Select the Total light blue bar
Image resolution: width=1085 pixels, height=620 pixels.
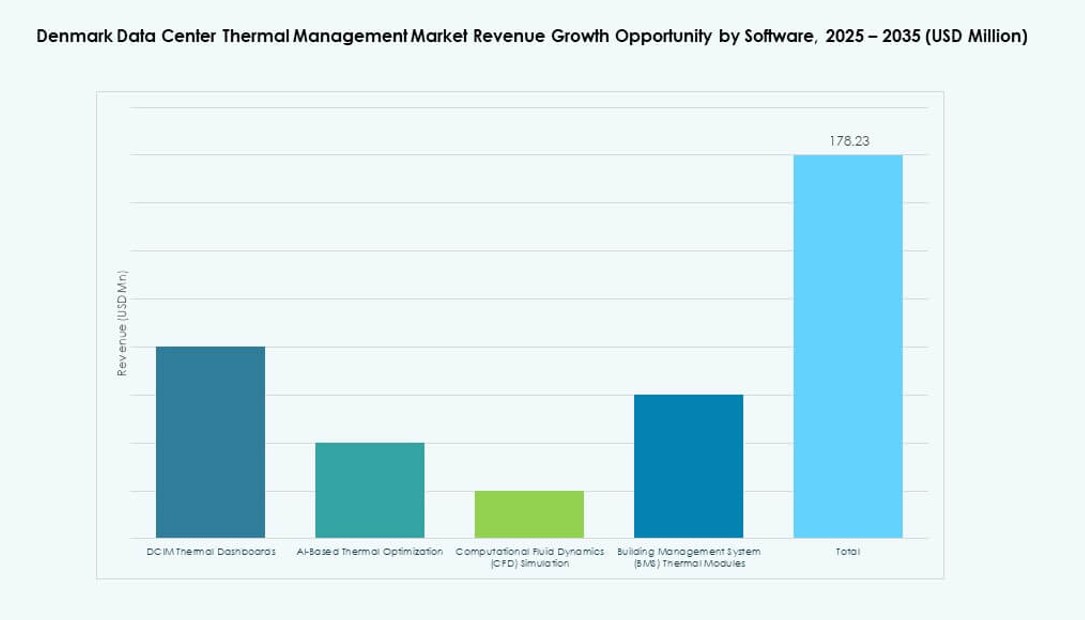pos(847,345)
